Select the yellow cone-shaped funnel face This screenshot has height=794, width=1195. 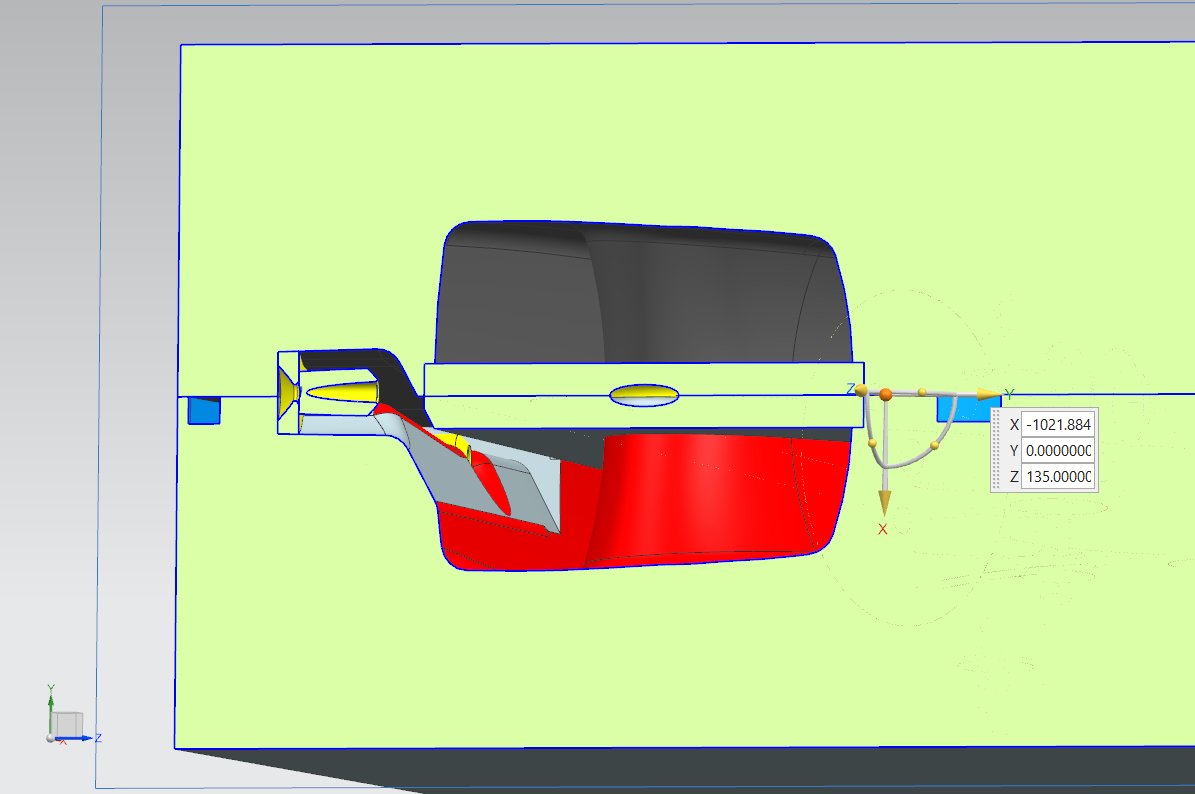tap(289, 394)
